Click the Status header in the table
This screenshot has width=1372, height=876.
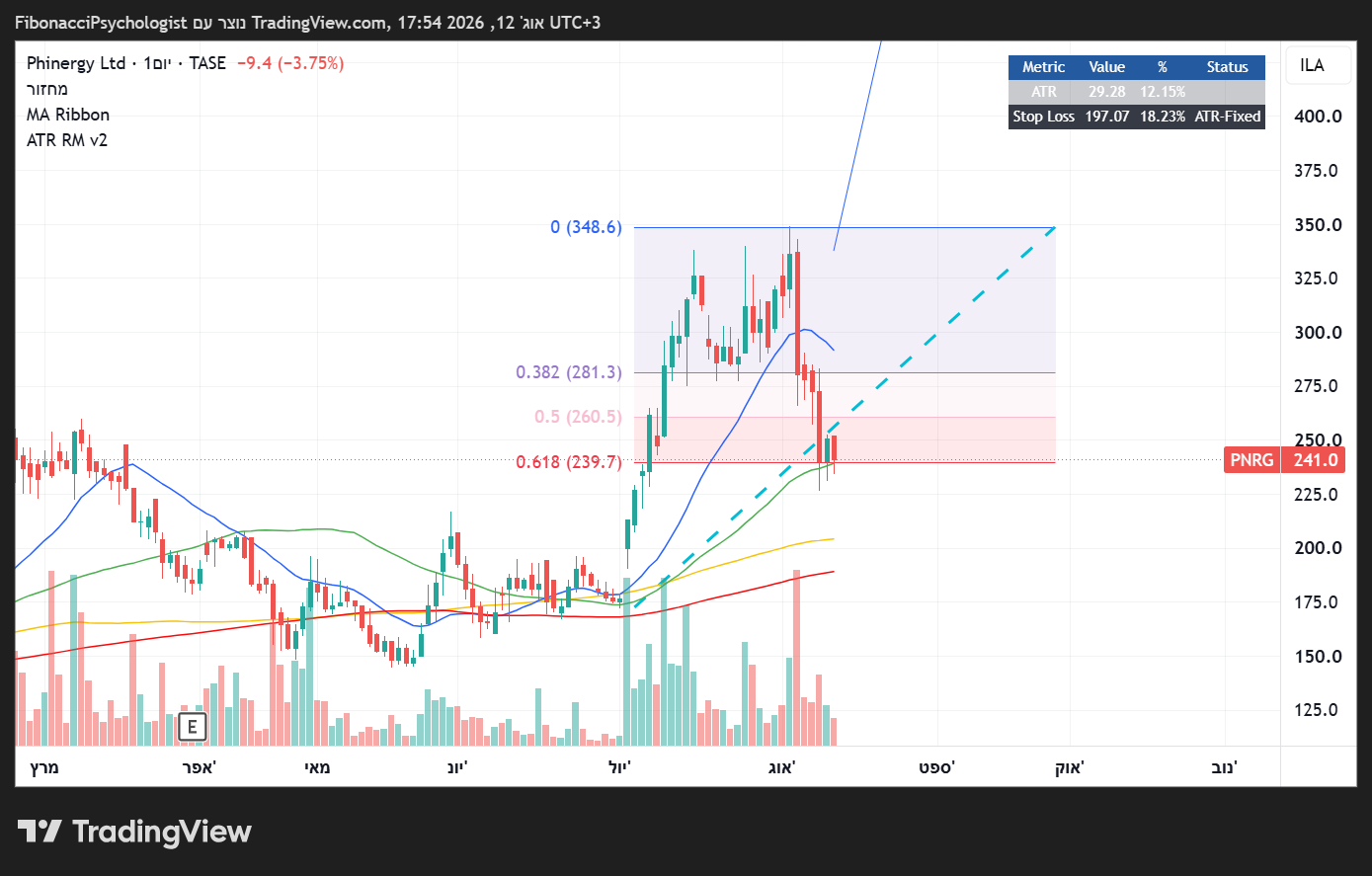tap(1228, 67)
